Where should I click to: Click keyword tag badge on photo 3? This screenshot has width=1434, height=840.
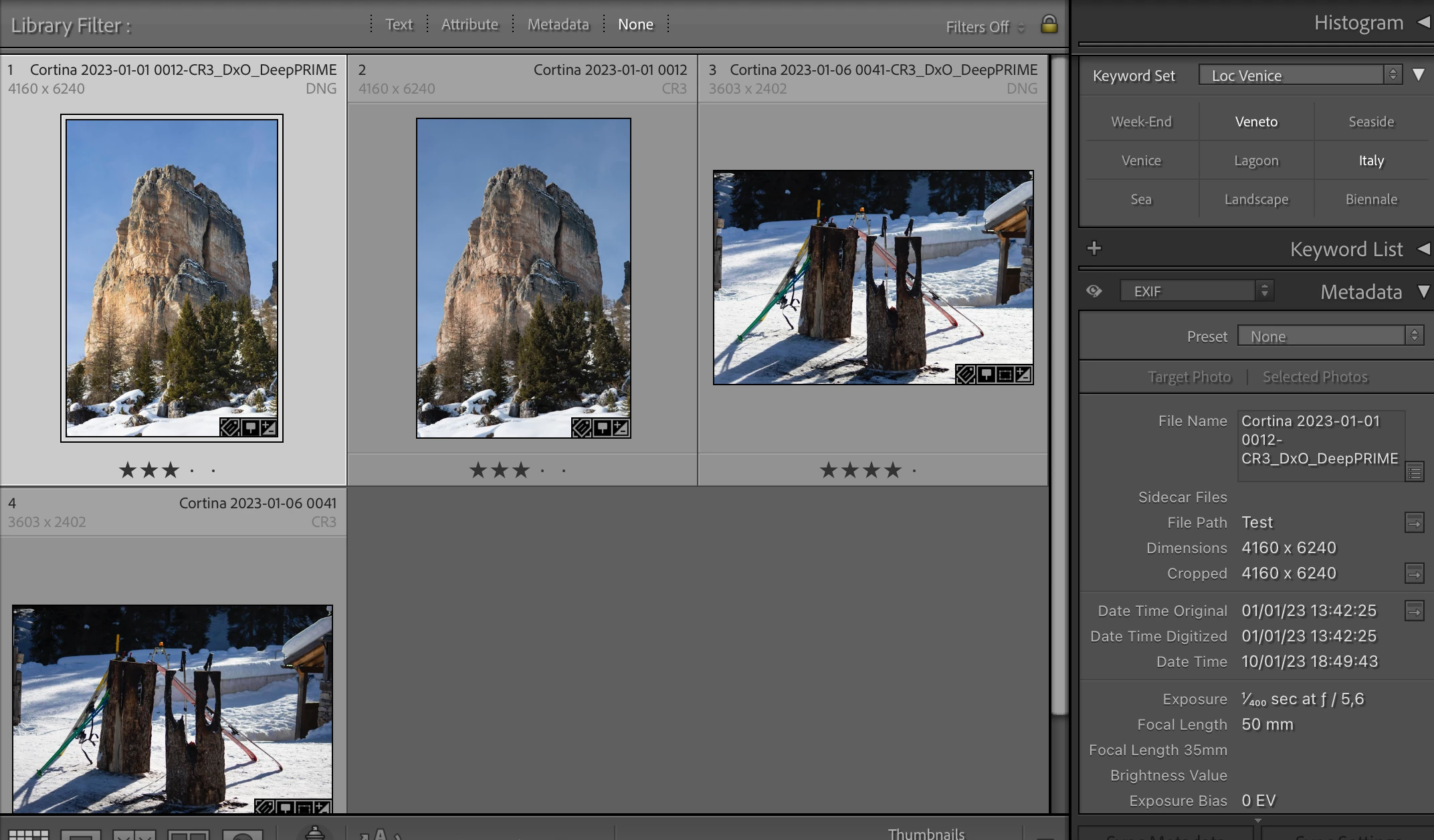pyautogui.click(x=964, y=375)
